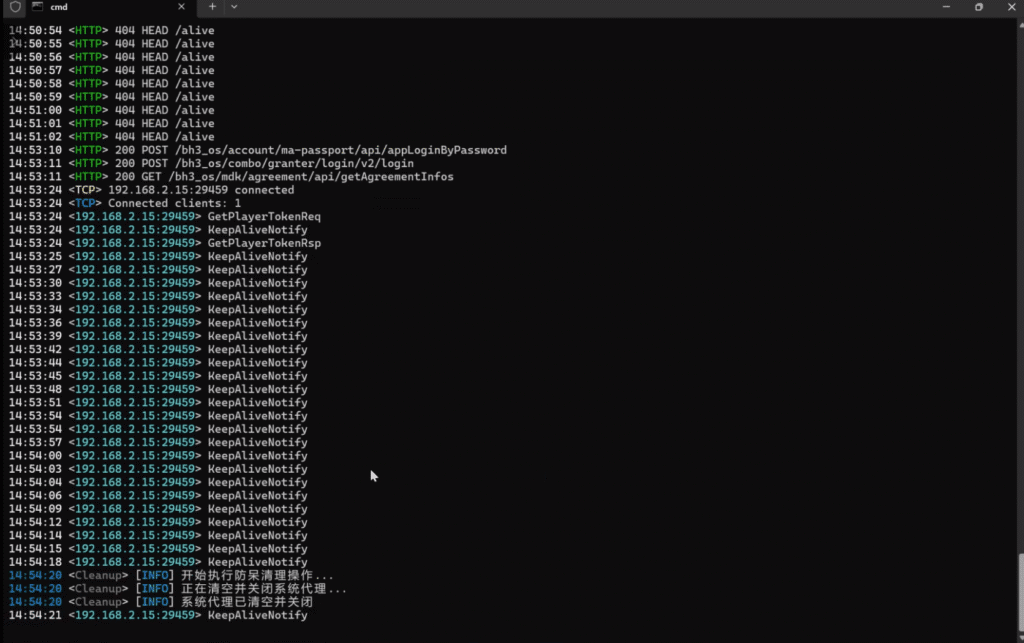Open a new terminal tab
Screen dimensions: 1024x643
pos(212,7)
